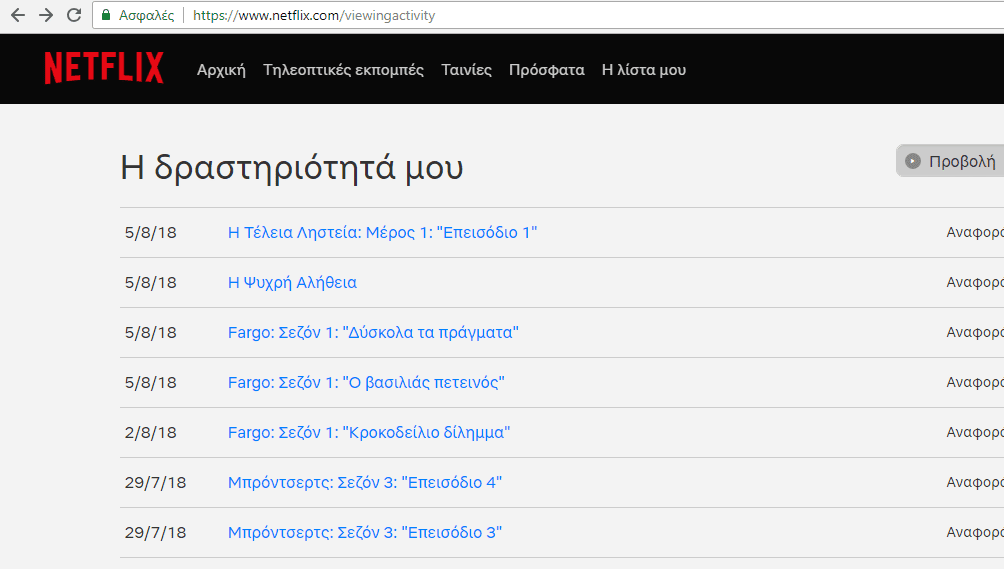The width and height of the screenshot is (1004, 569).
Task: Click date 29/7/18 beside "Επεισόδιο 3"
Action: [156, 532]
